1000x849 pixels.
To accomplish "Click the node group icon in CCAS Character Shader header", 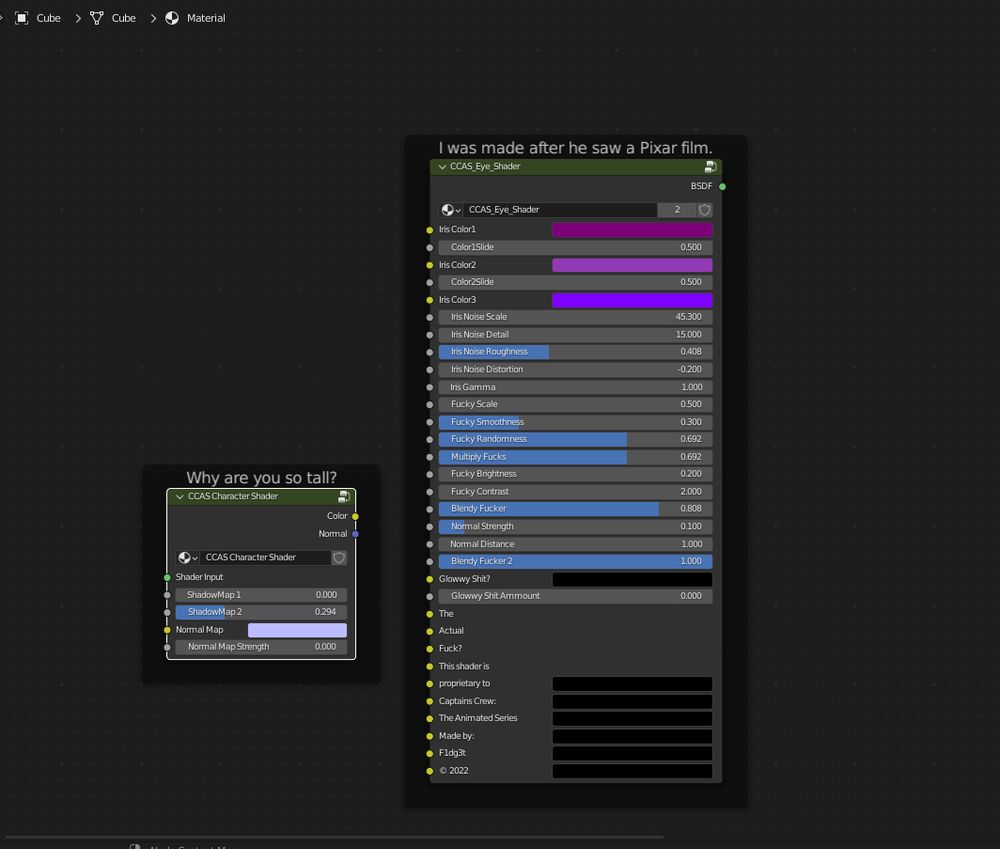I will click(x=345, y=495).
